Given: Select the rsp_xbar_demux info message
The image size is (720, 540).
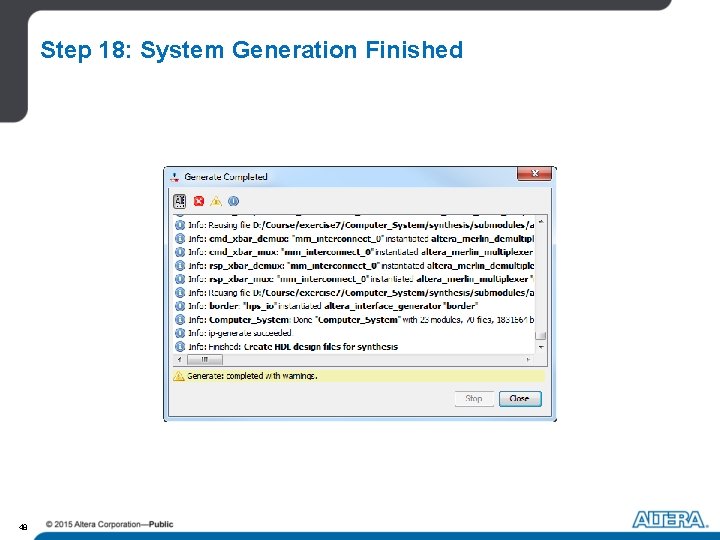Looking at the screenshot, I should (354, 265).
